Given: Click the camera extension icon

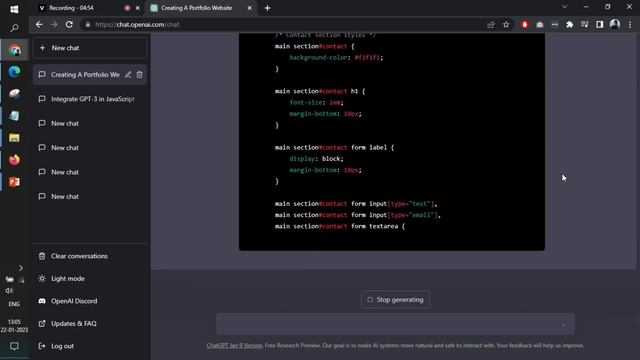Looking at the screenshot, I should (540, 24).
